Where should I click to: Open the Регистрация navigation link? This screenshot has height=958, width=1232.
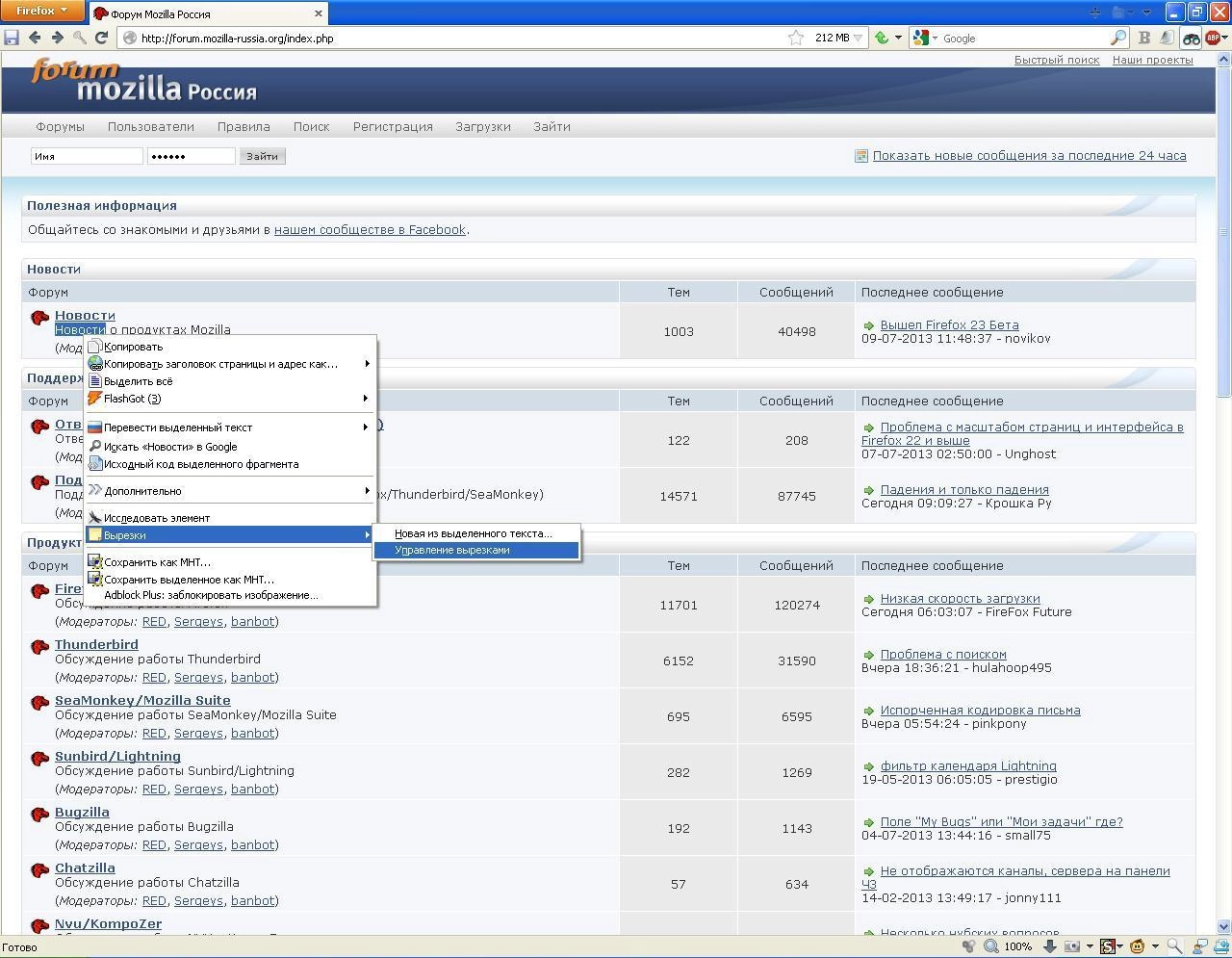(393, 126)
